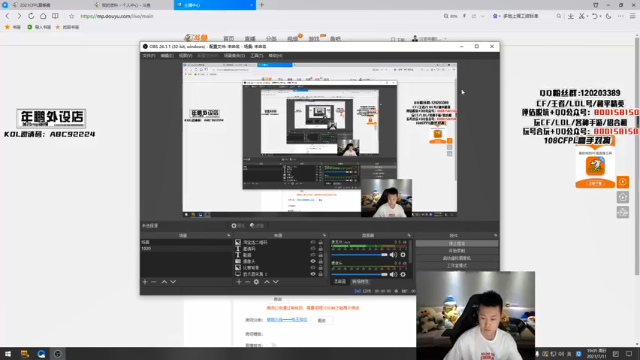Toggle visibility eye of display capture source
The width and height of the screenshot is (640, 360).
[x=313, y=274]
